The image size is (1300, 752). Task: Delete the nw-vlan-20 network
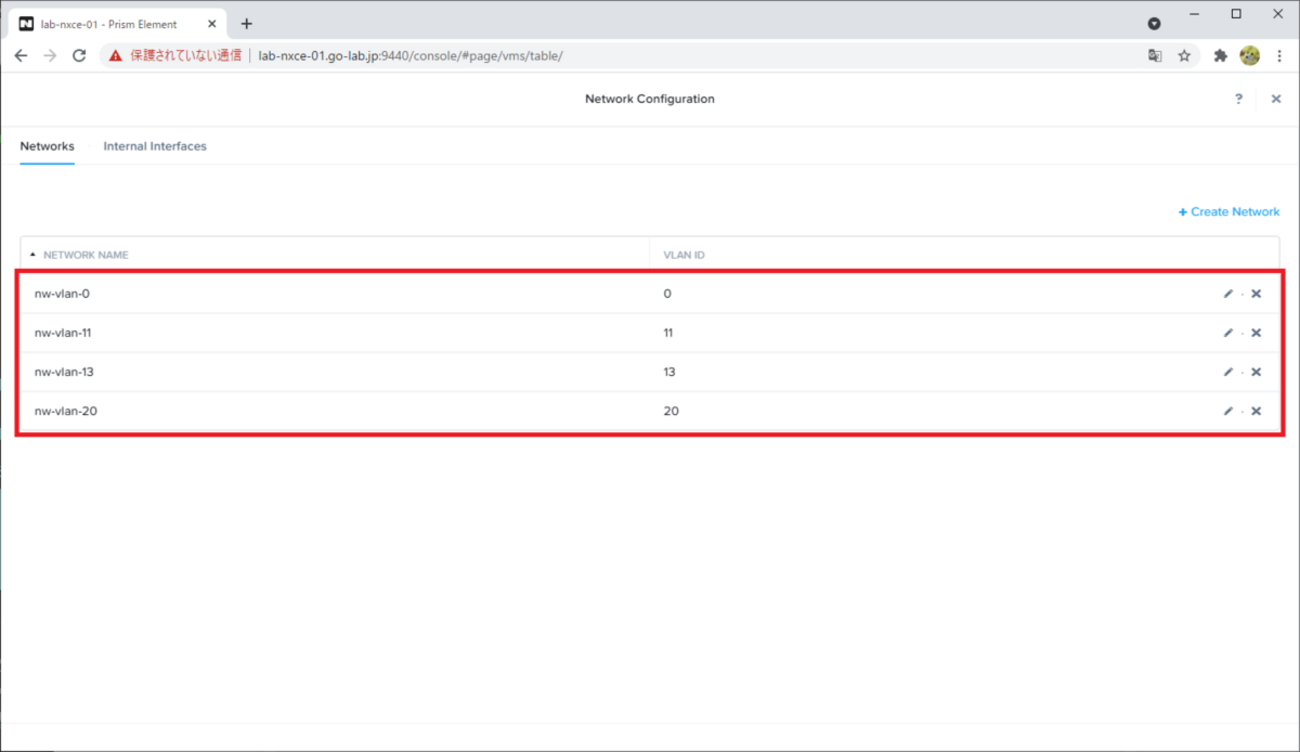click(1256, 410)
